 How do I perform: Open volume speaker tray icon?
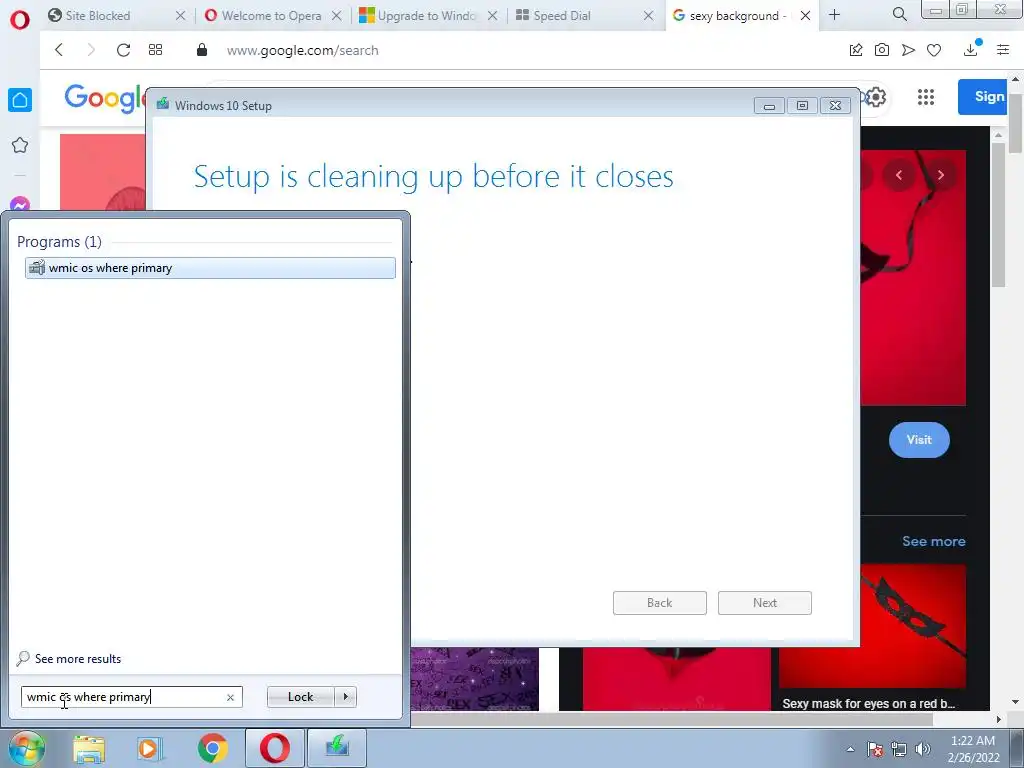pos(922,749)
